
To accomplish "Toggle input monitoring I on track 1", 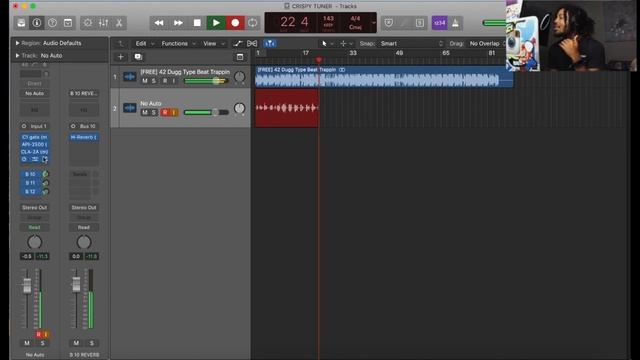I will (174, 81).
